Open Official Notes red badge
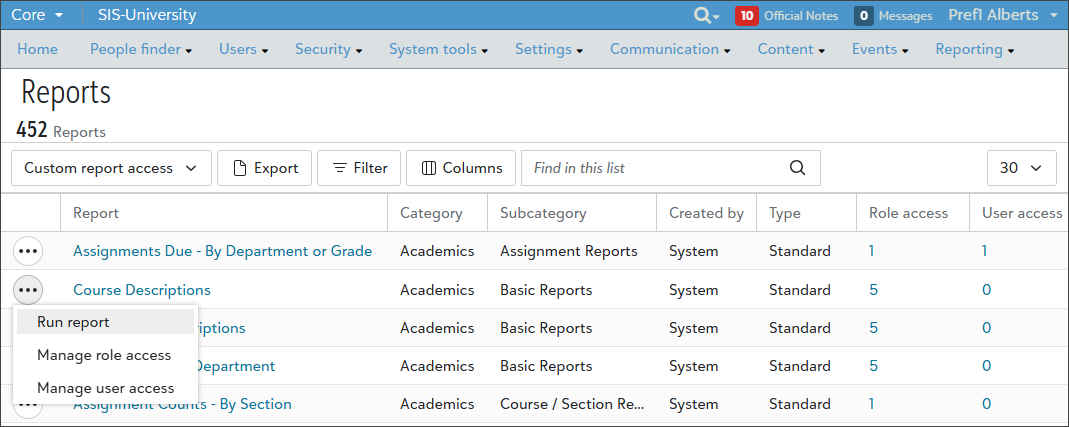This screenshot has width=1069, height=427. pyautogui.click(x=746, y=16)
